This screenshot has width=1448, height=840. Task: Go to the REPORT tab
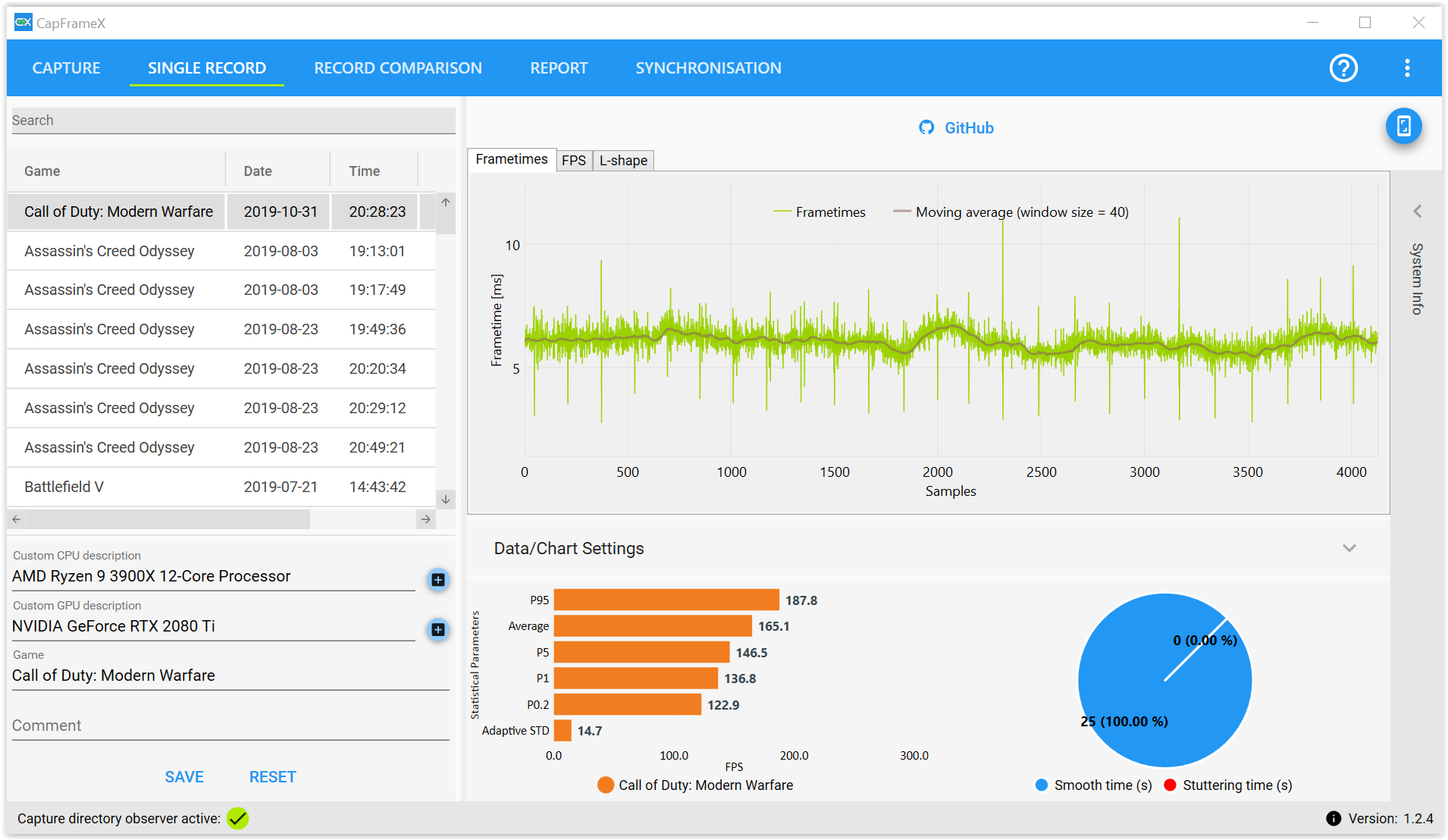pos(559,68)
